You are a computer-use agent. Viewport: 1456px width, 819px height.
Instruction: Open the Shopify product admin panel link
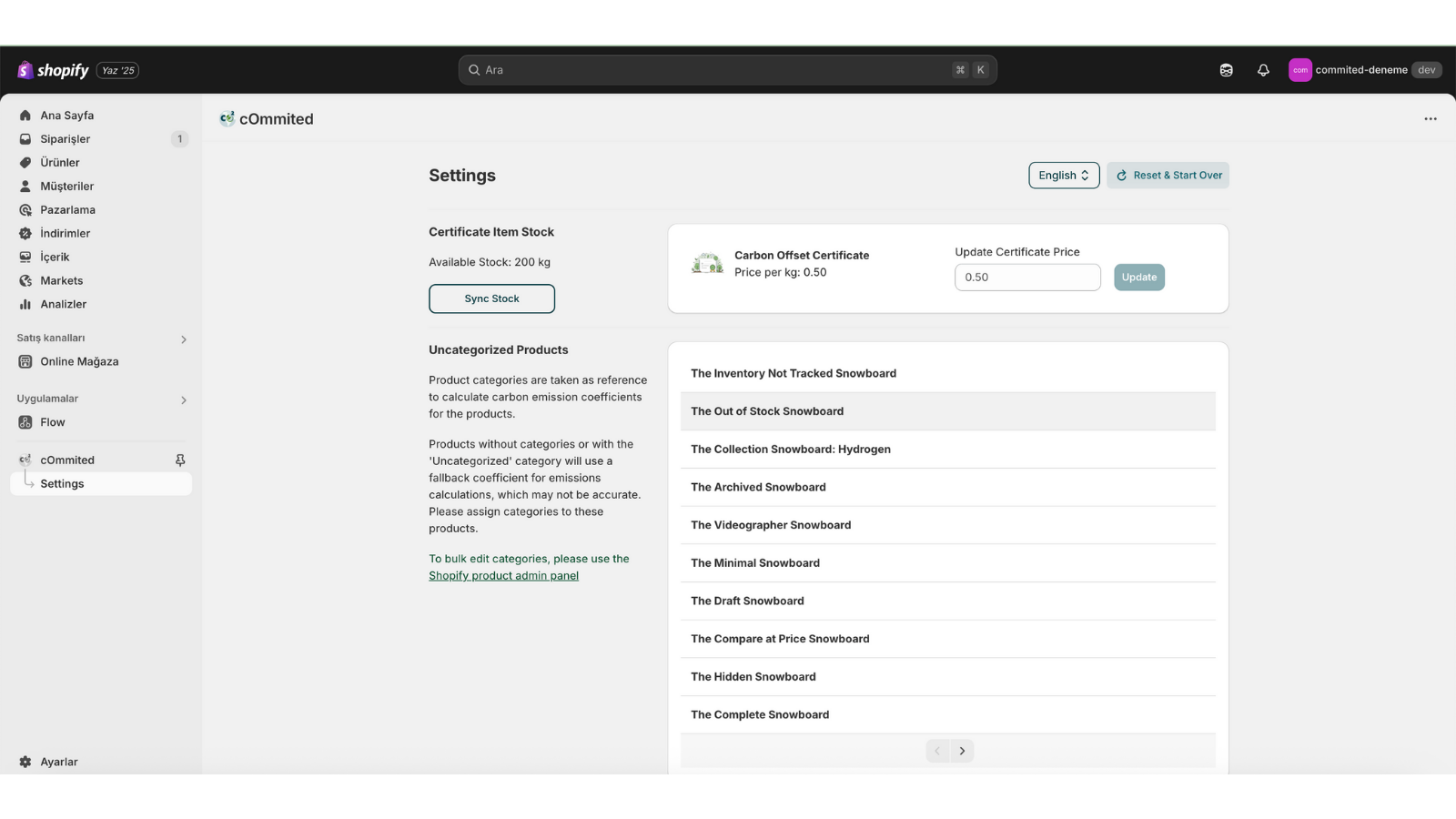click(503, 576)
